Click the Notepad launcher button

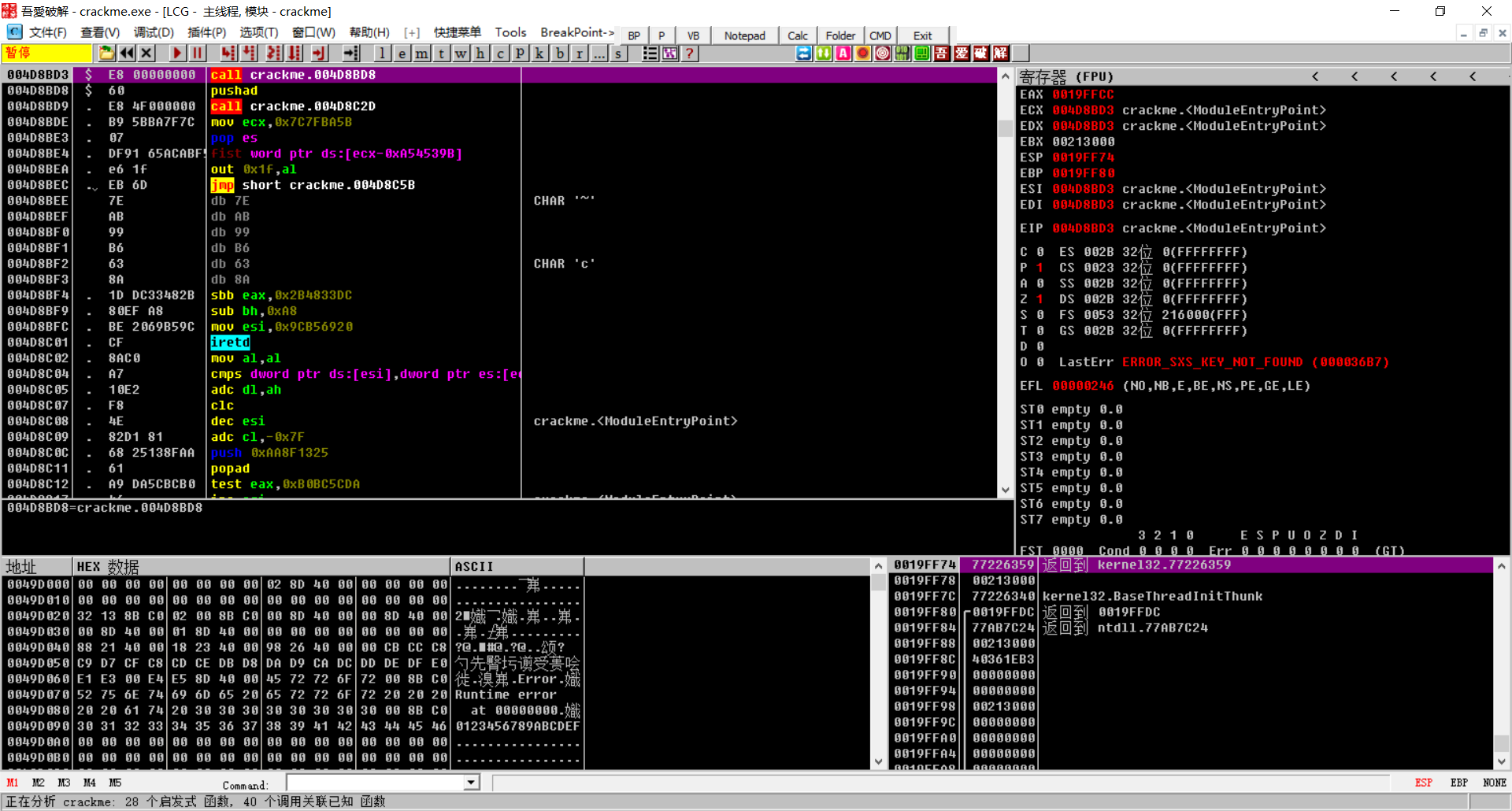pos(744,35)
